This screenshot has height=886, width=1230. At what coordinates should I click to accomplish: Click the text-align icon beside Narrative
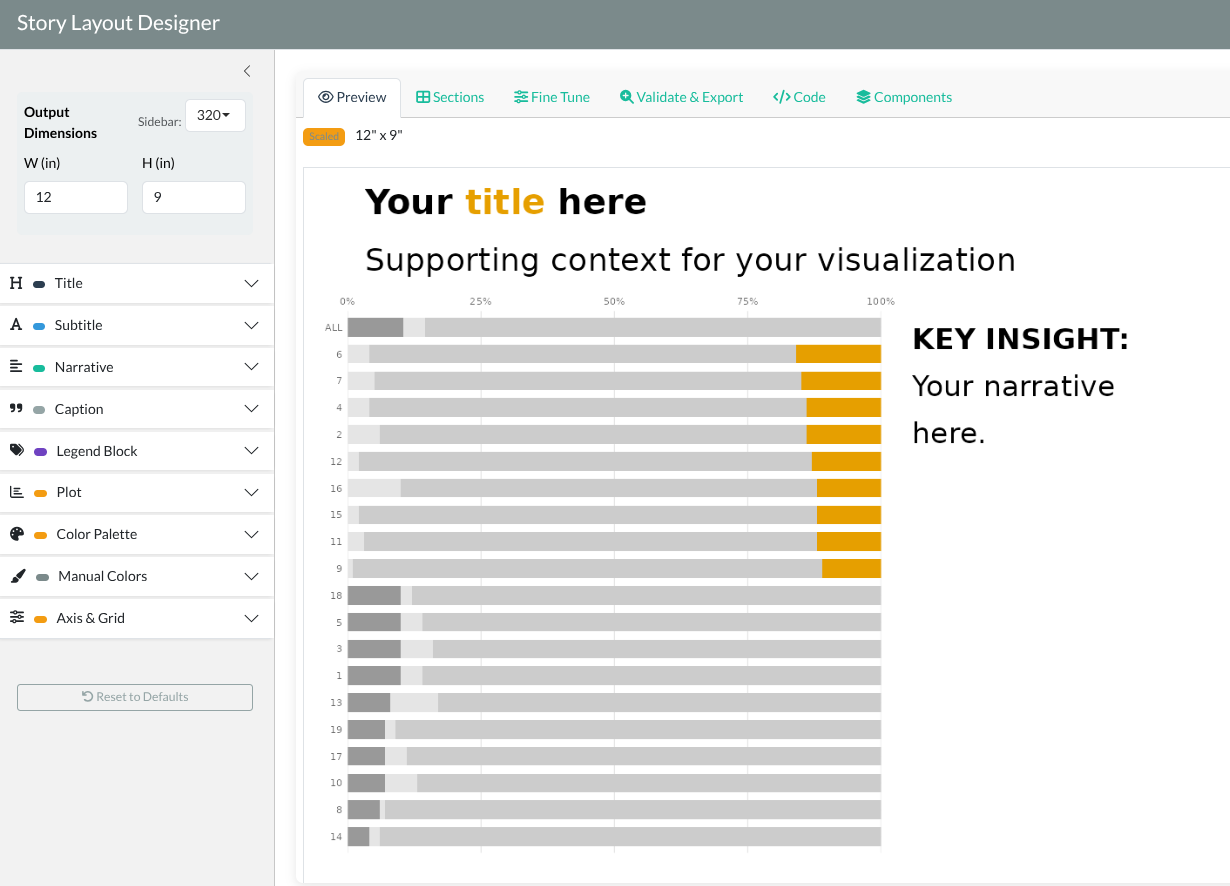(16, 367)
